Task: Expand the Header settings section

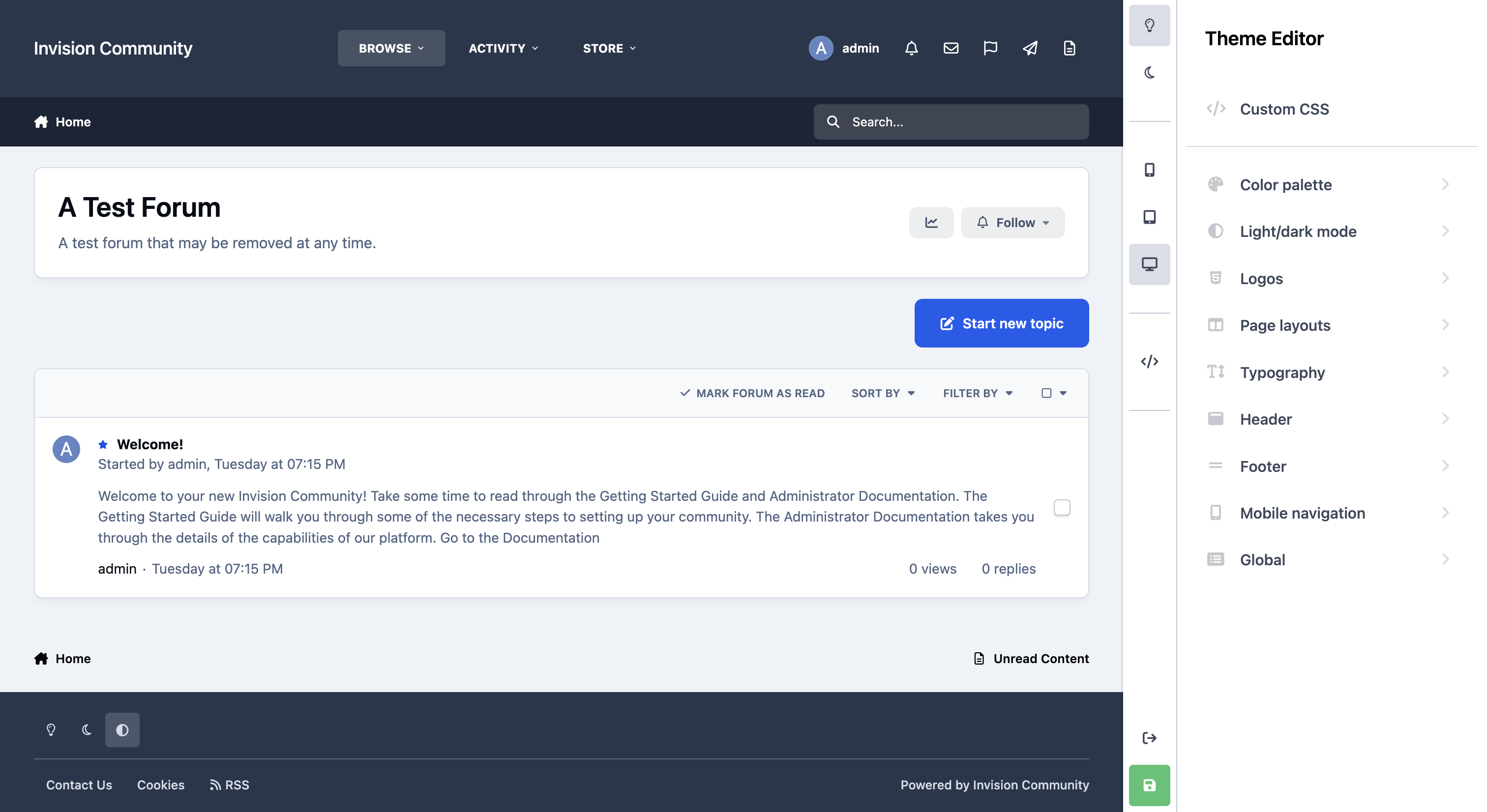Action: (1329, 419)
